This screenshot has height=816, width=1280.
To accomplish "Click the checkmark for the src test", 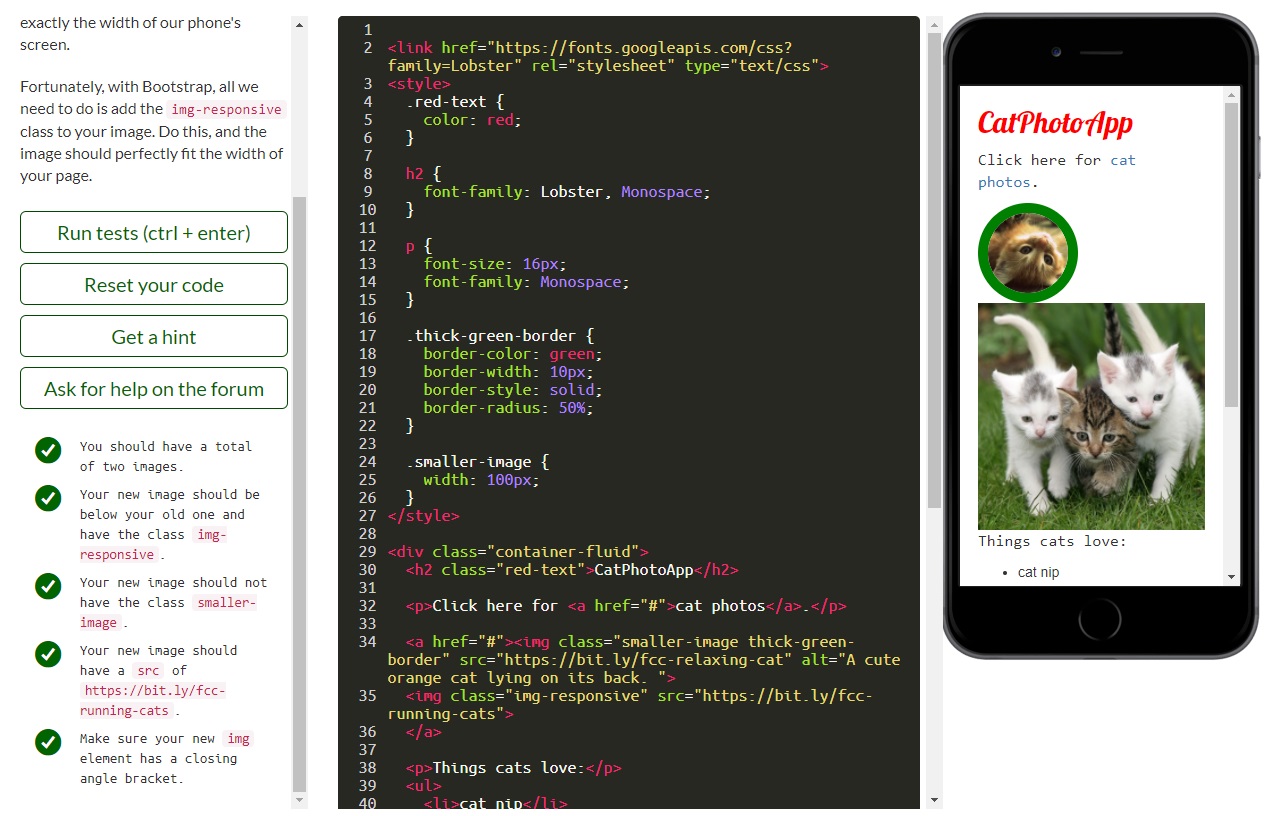I will [48, 654].
